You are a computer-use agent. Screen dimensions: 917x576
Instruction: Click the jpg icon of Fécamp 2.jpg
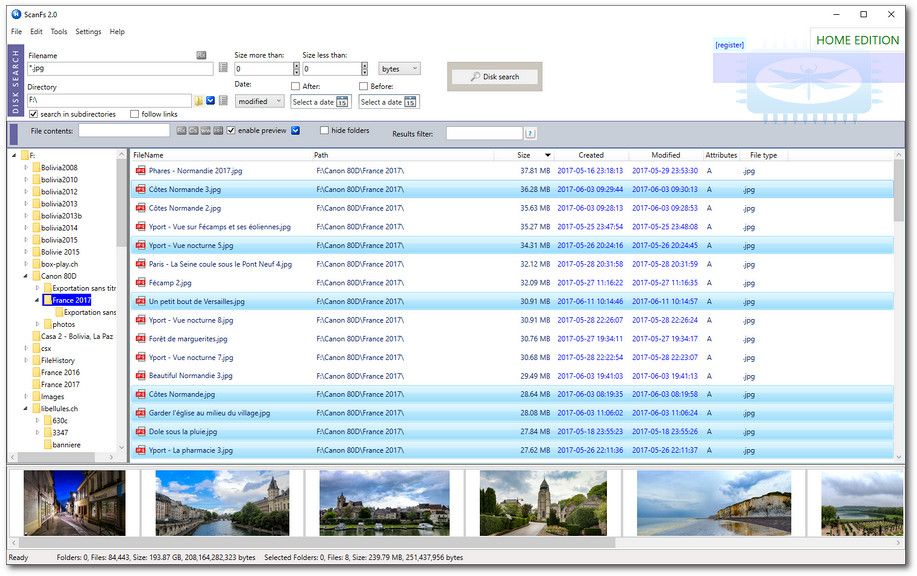[140, 282]
